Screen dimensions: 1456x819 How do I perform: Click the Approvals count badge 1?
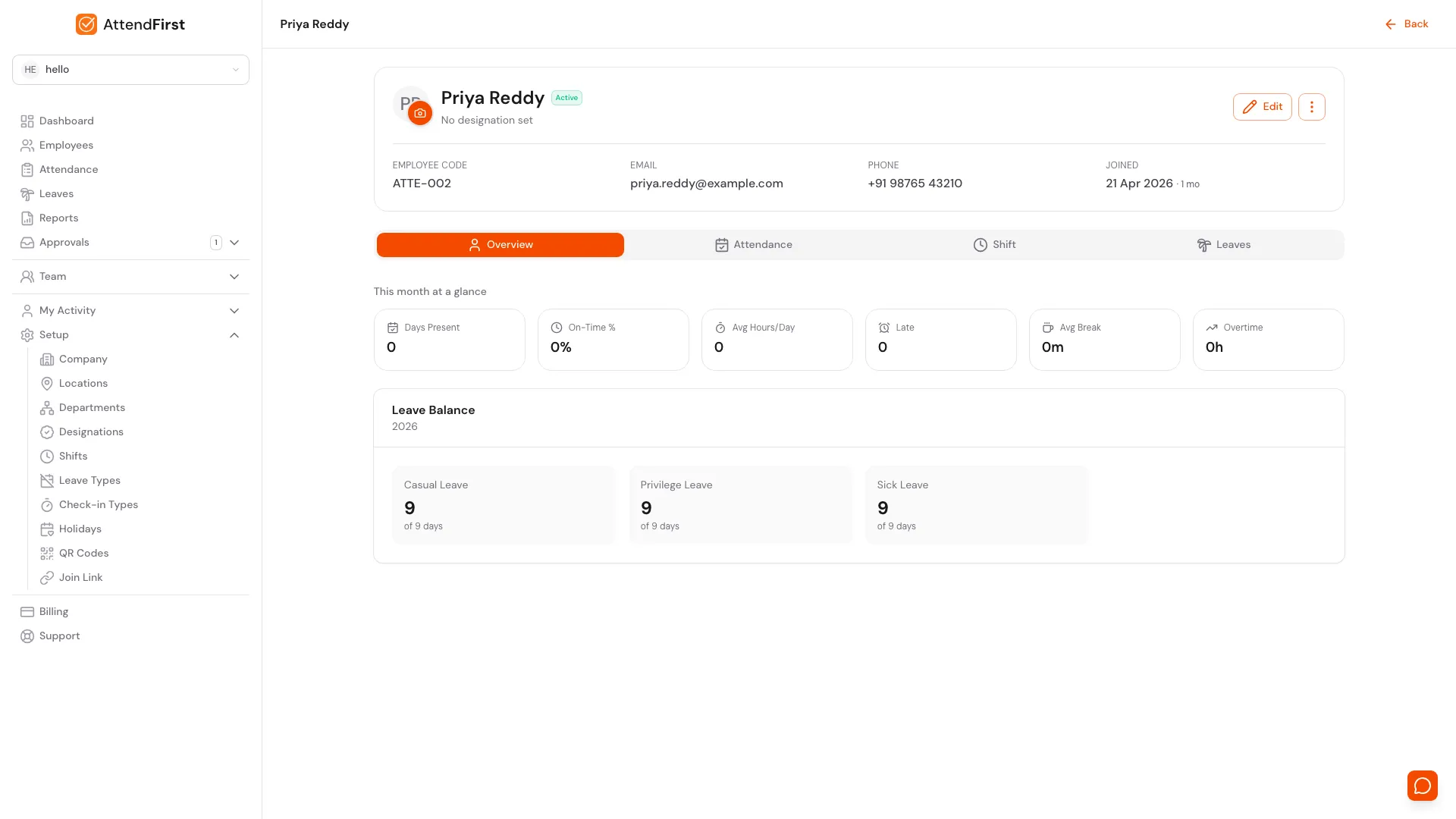[x=216, y=243]
